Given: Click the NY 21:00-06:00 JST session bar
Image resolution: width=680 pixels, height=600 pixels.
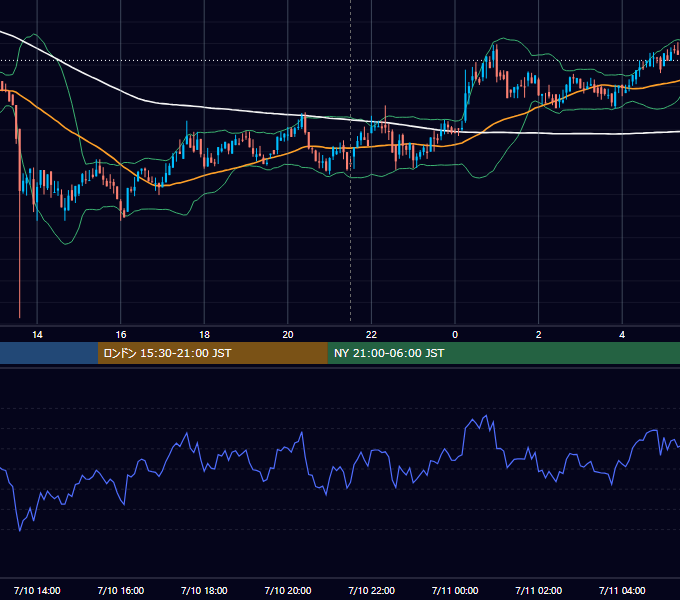Looking at the screenshot, I should (x=503, y=353).
